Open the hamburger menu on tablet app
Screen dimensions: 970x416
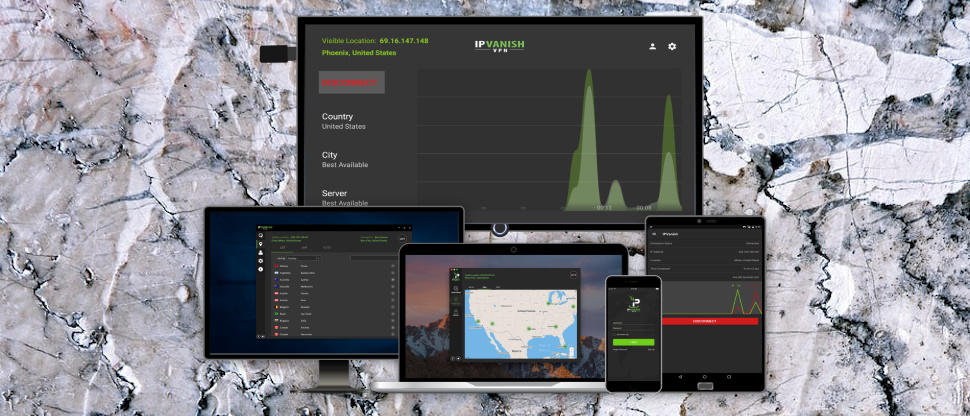click(x=655, y=234)
